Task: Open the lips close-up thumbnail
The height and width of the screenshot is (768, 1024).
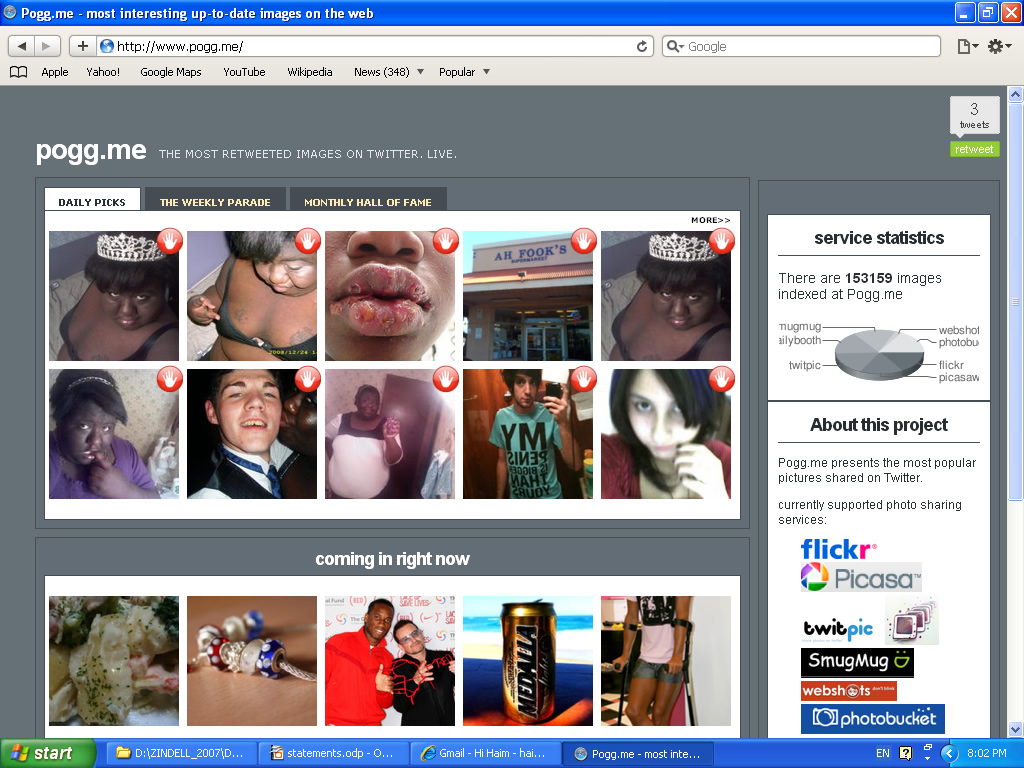Action: 390,296
